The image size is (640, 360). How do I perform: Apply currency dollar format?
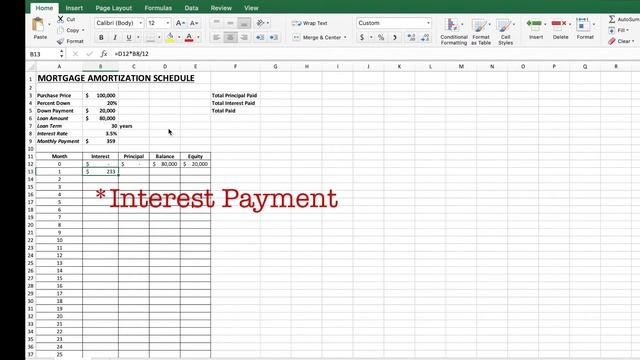pyautogui.click(x=362, y=38)
